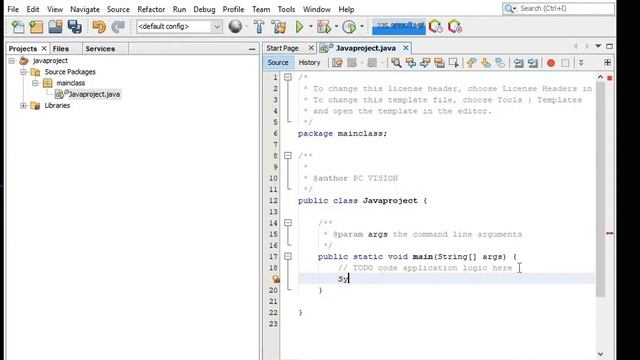Toggle Highlight Search in the editor toolbar
The image size is (640, 360).
pos(439,62)
